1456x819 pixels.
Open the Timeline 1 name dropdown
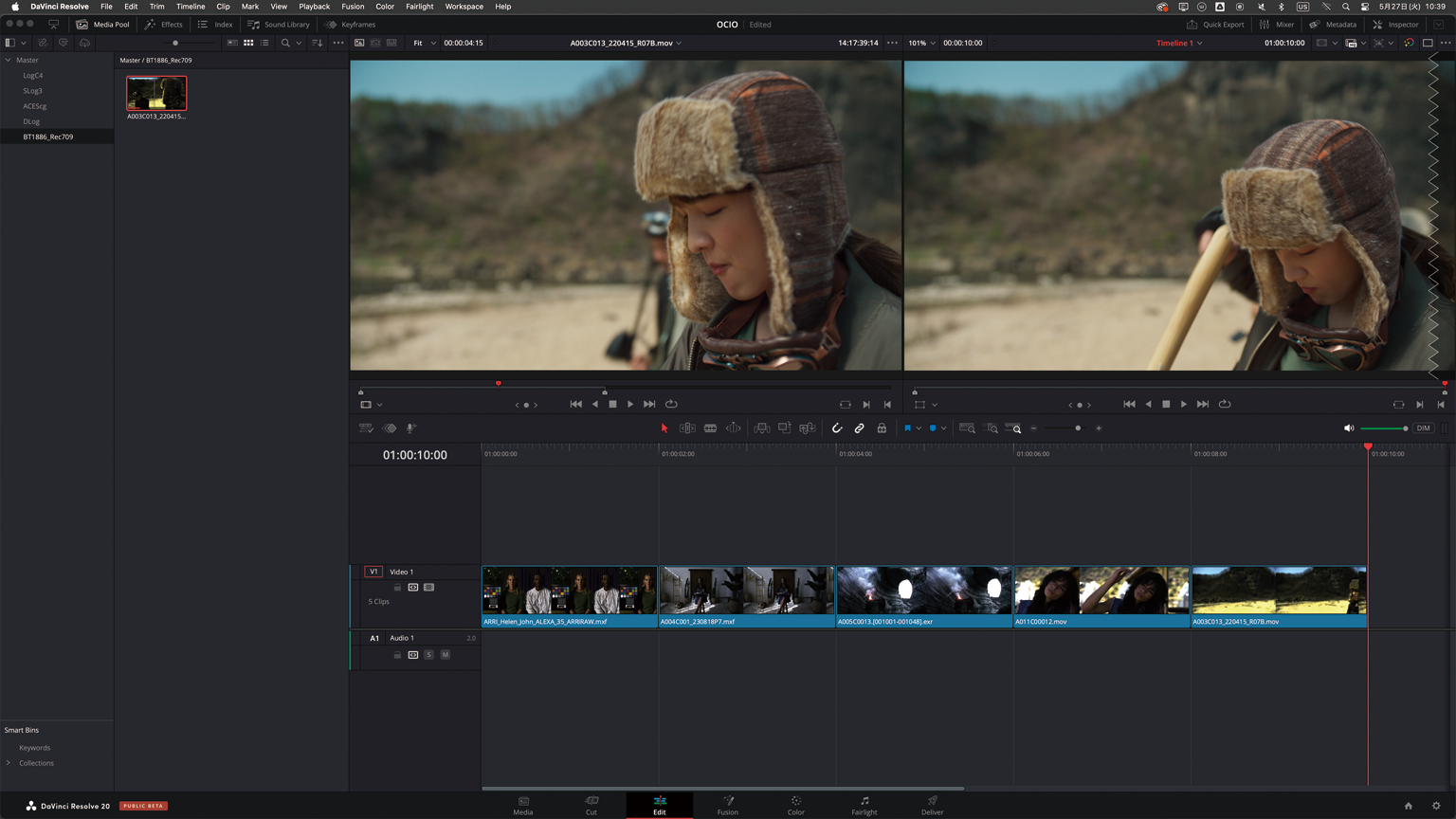[1178, 43]
